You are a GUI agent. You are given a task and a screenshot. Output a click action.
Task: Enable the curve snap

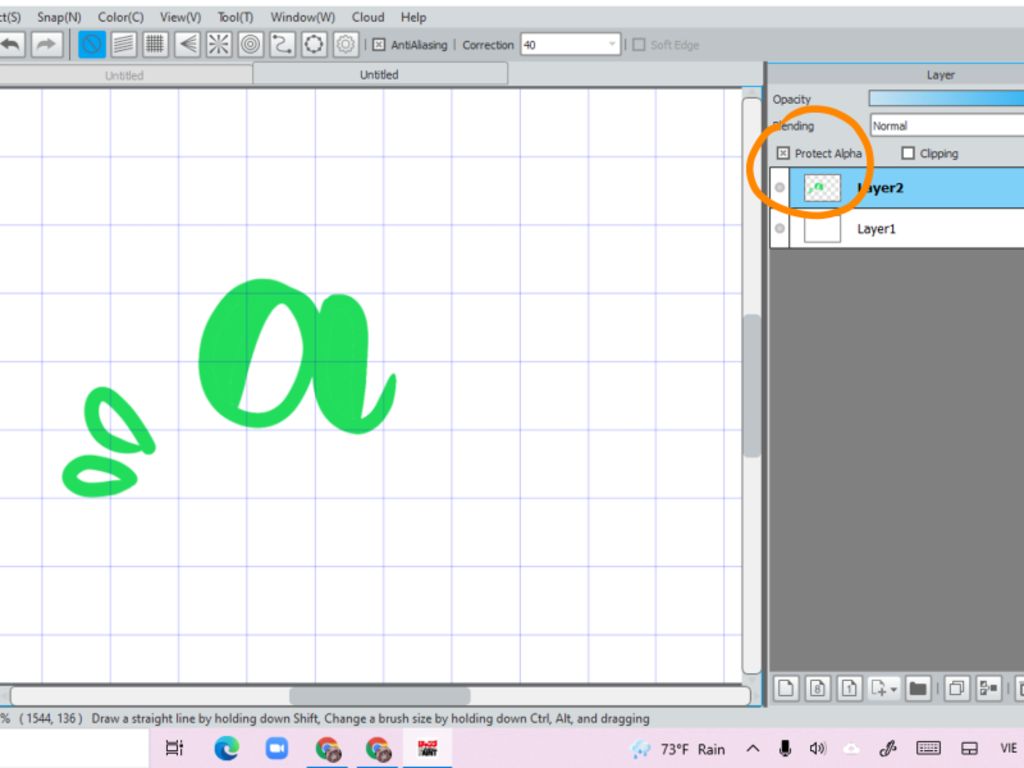click(x=282, y=44)
